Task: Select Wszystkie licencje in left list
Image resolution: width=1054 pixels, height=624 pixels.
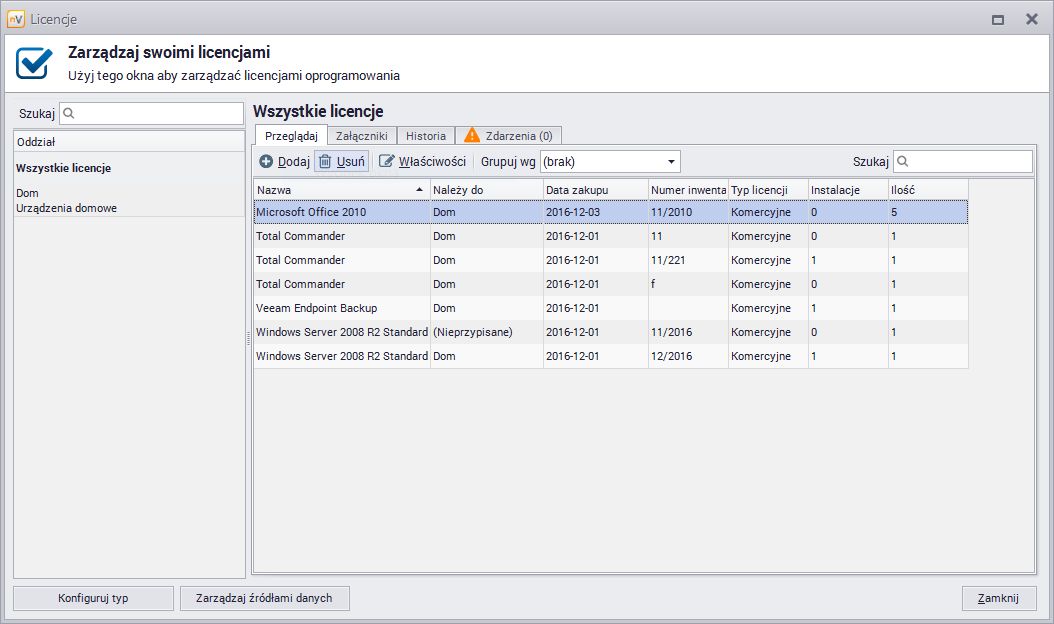Action: (63, 168)
